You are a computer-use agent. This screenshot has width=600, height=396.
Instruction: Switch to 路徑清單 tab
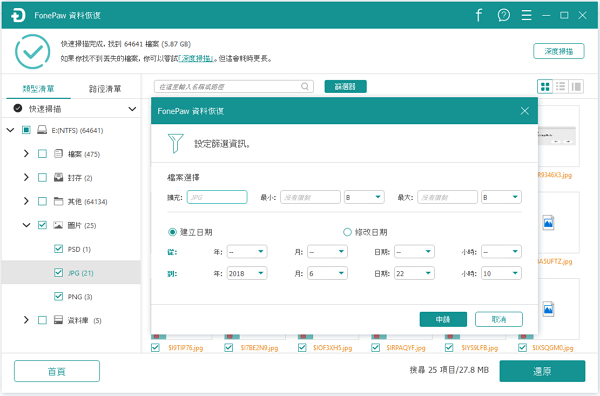point(105,89)
